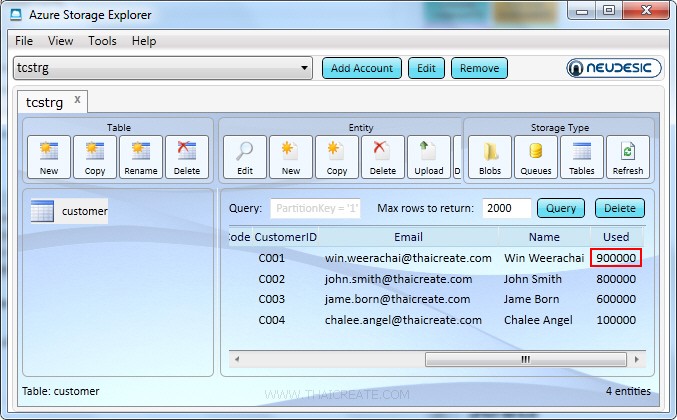The image size is (677, 420).
Task: Click the scrollbar left arrow
Action: click(x=237, y=359)
